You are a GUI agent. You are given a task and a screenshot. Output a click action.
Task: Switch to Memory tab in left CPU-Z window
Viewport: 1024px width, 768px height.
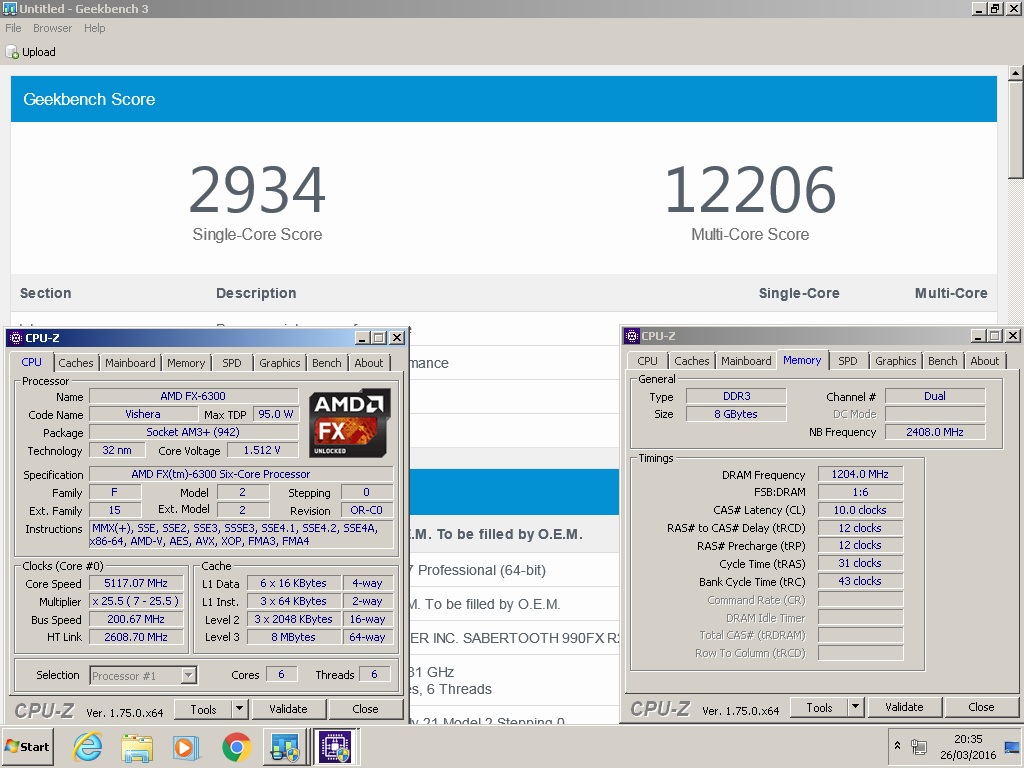(x=185, y=362)
